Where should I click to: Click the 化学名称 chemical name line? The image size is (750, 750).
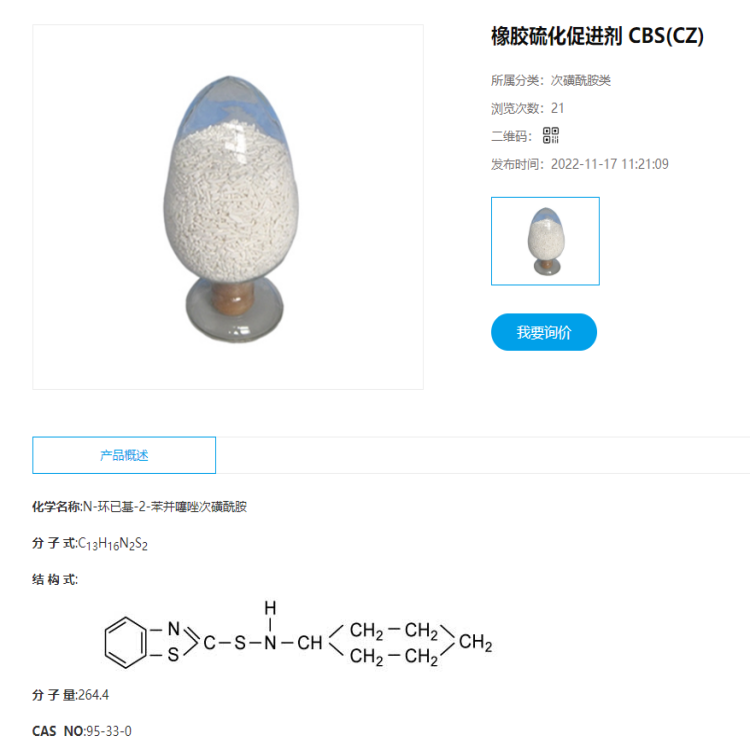pos(139,507)
